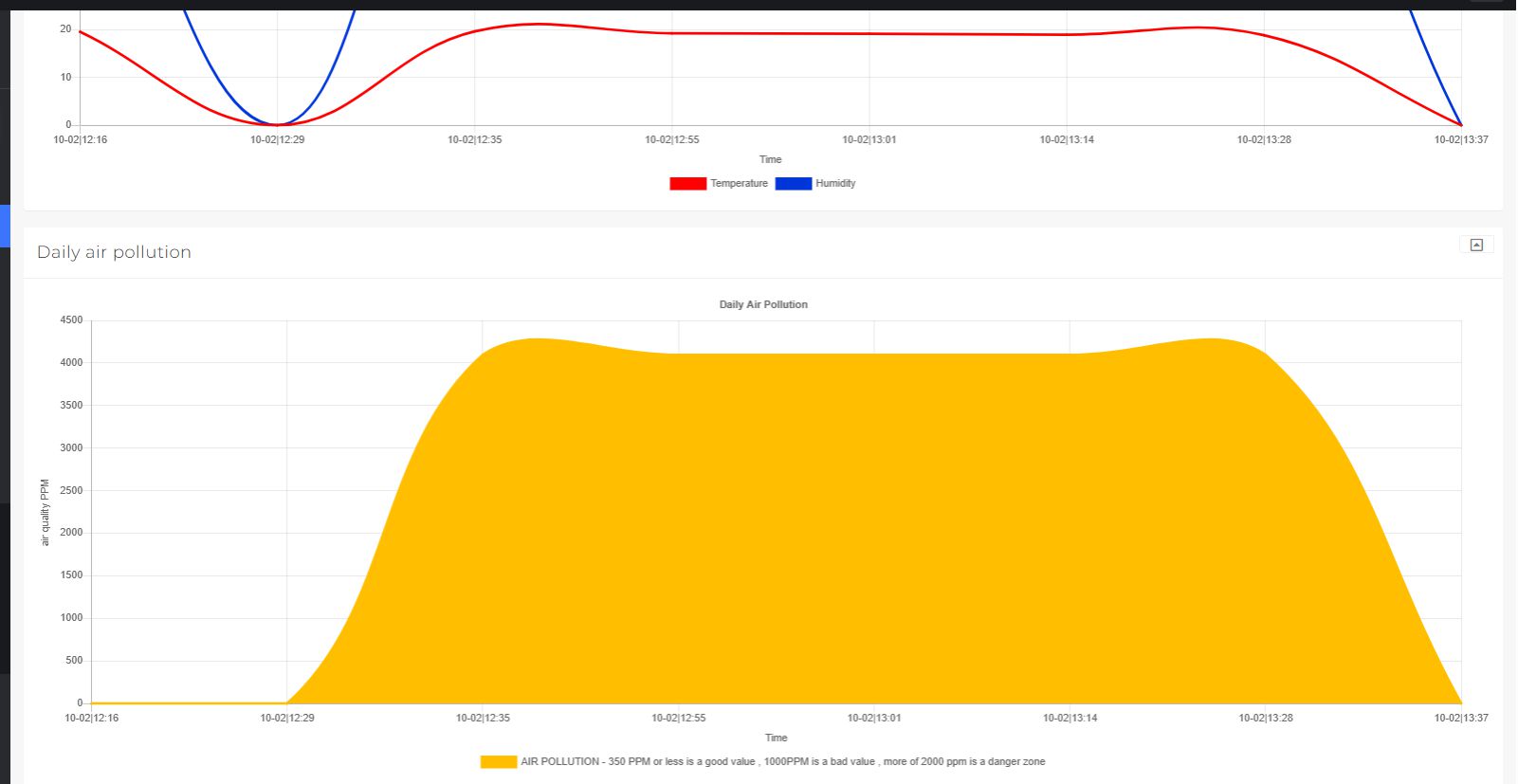
Task: Click the 'Daily air pollution' panel heading
Action: tap(114, 252)
